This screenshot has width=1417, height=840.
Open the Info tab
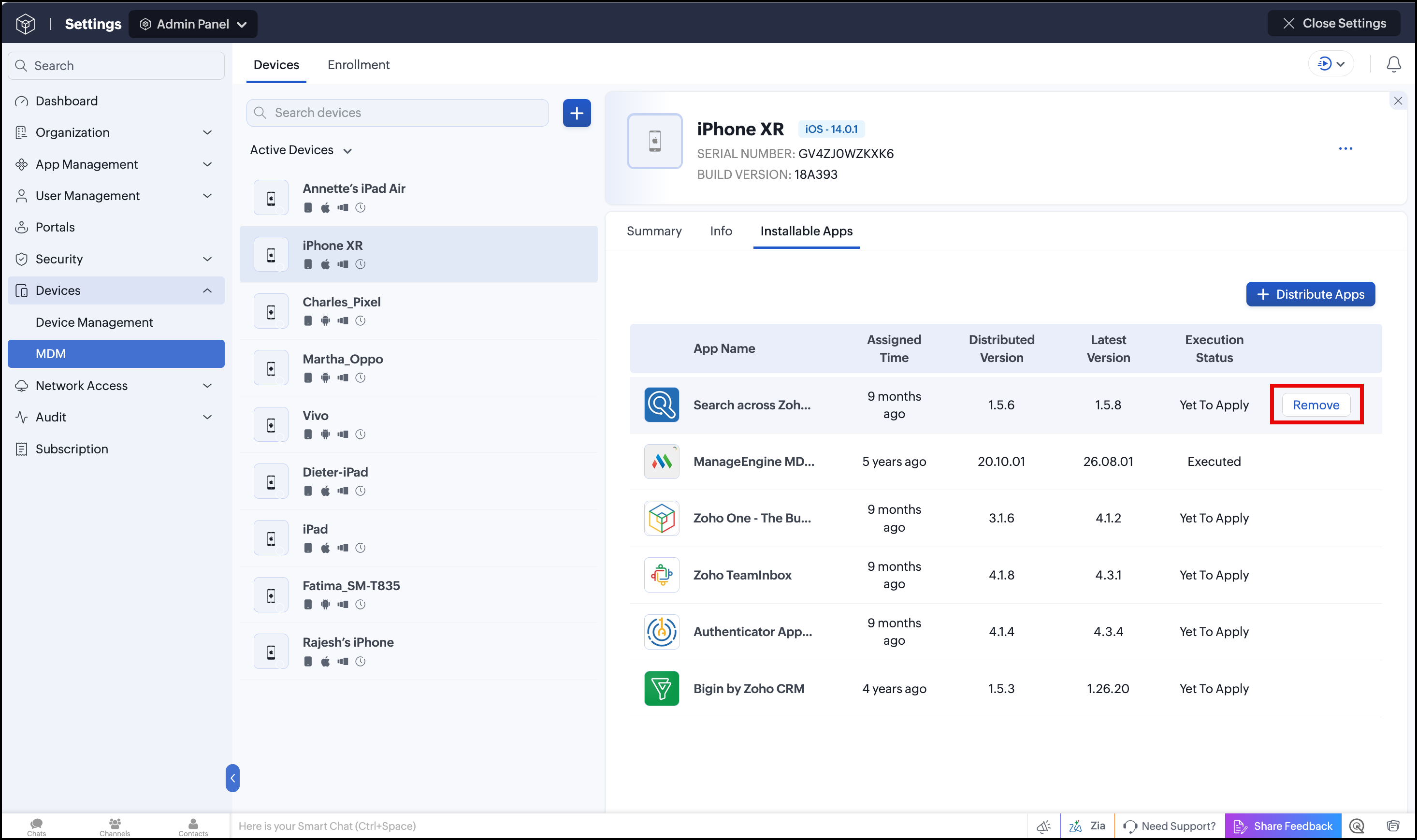[x=721, y=231]
